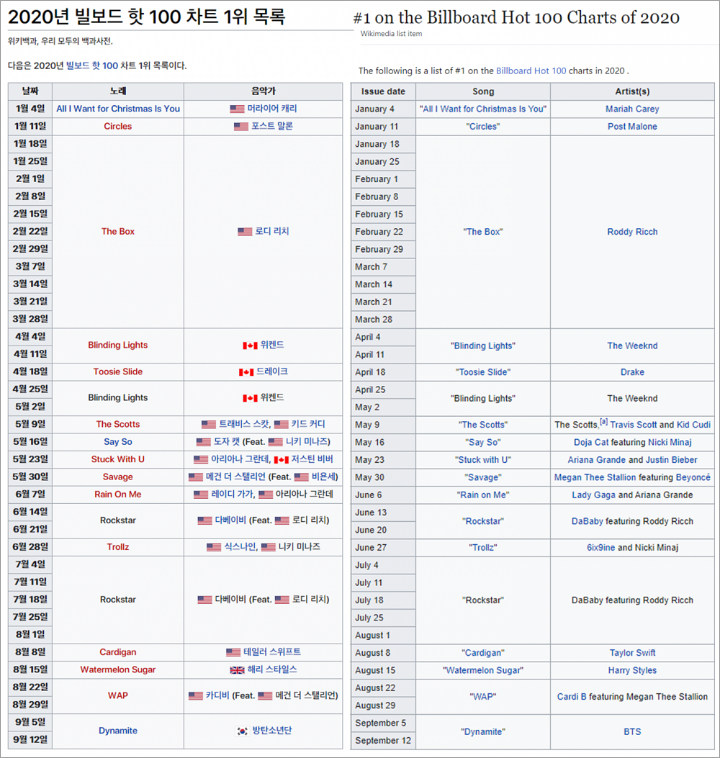Viewport: 720px width, 758px height.
Task: Click the US flag before 다베이비 in the 7월 18일 row
Action: 205,600
